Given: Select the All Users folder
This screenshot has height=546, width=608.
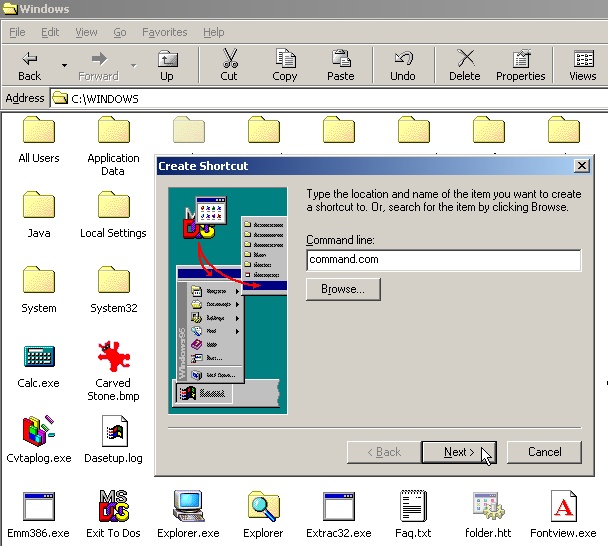Looking at the screenshot, I should click(39, 140).
